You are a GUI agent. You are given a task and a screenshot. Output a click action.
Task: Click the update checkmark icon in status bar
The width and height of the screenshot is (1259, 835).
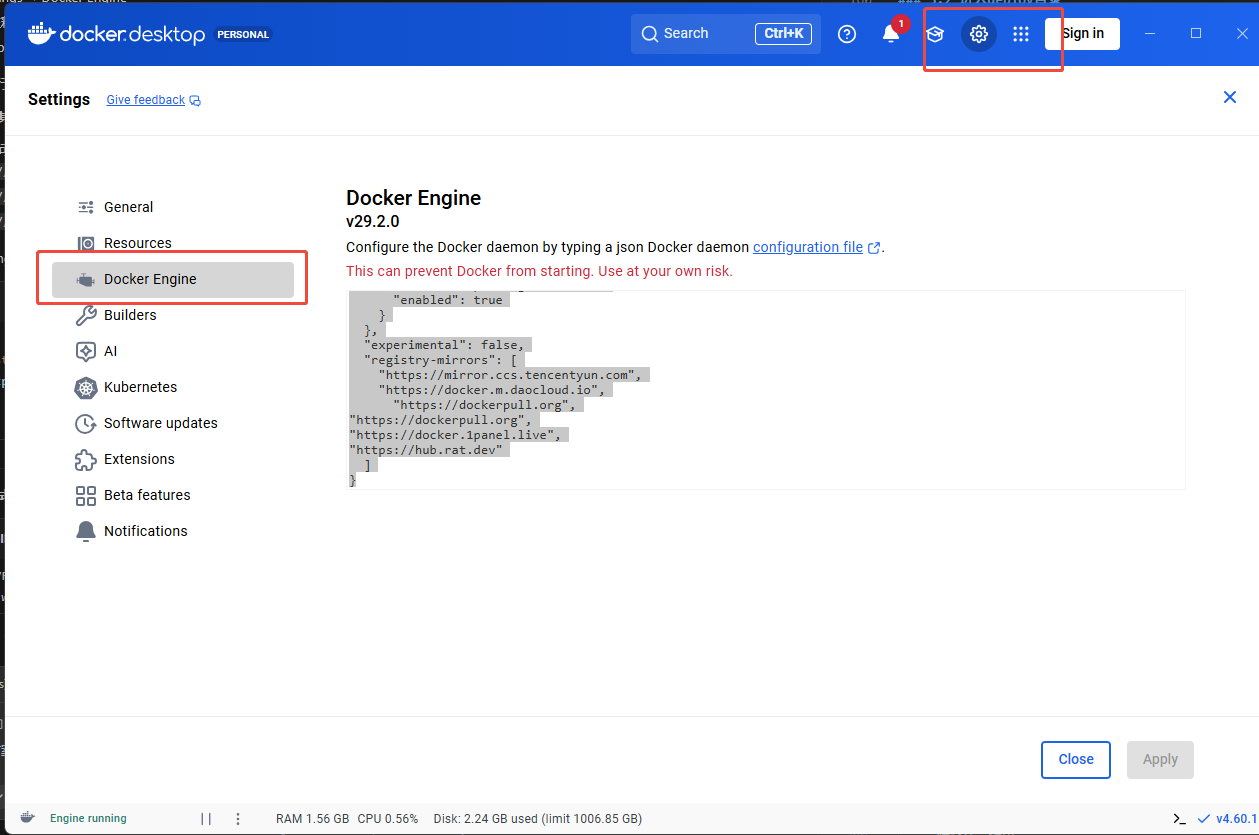tap(1203, 818)
